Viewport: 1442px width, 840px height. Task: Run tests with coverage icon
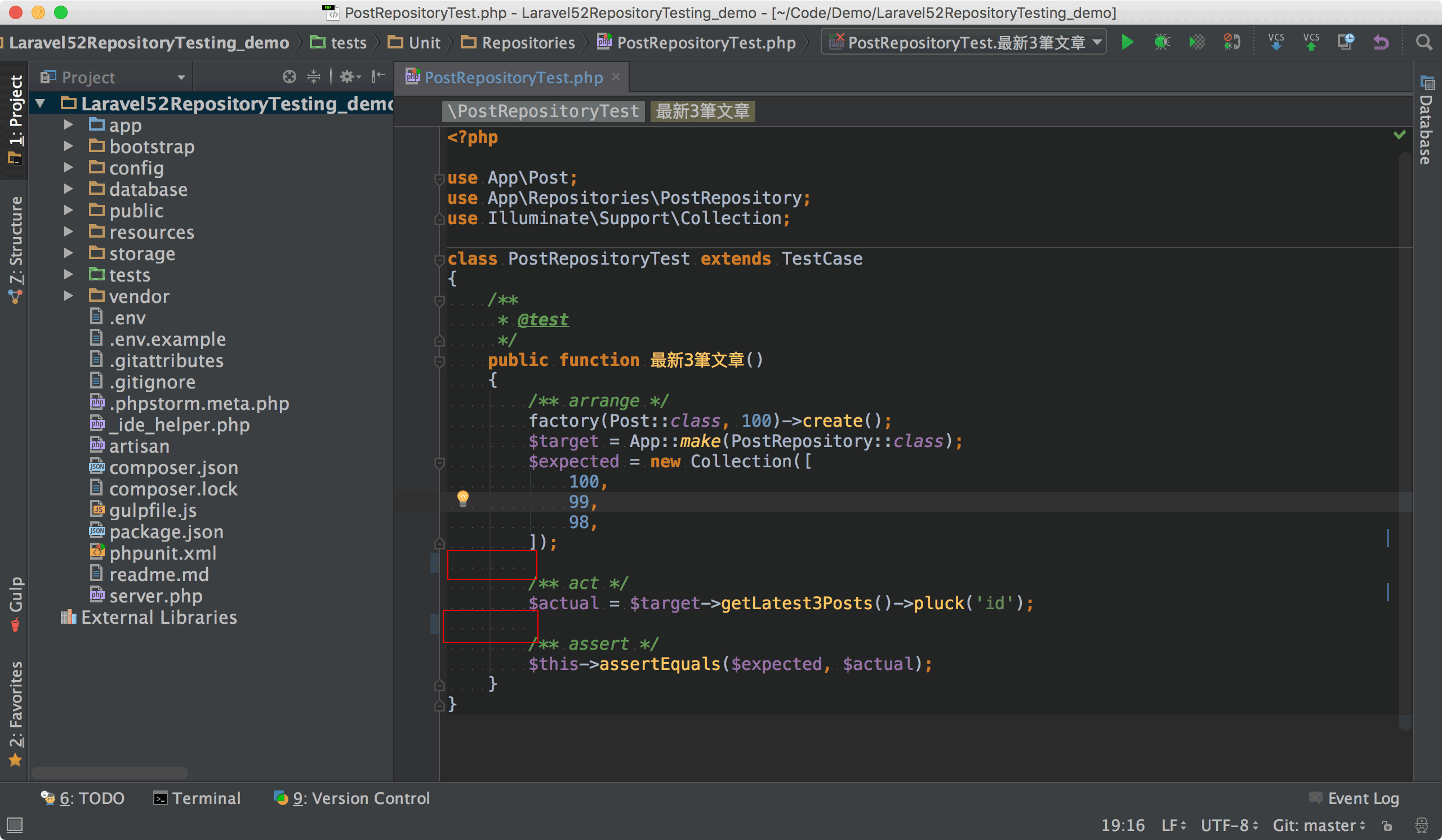pos(1196,42)
